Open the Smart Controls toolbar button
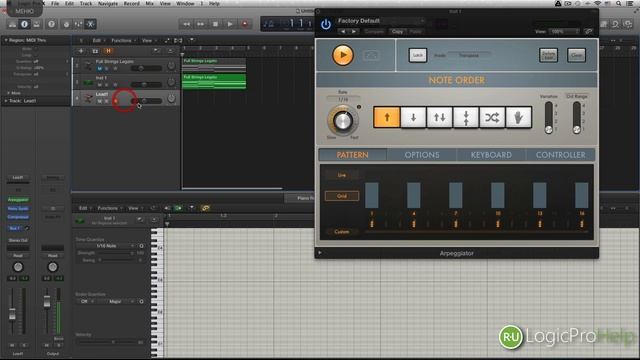Screen dimensions: 640x360 point(66,24)
